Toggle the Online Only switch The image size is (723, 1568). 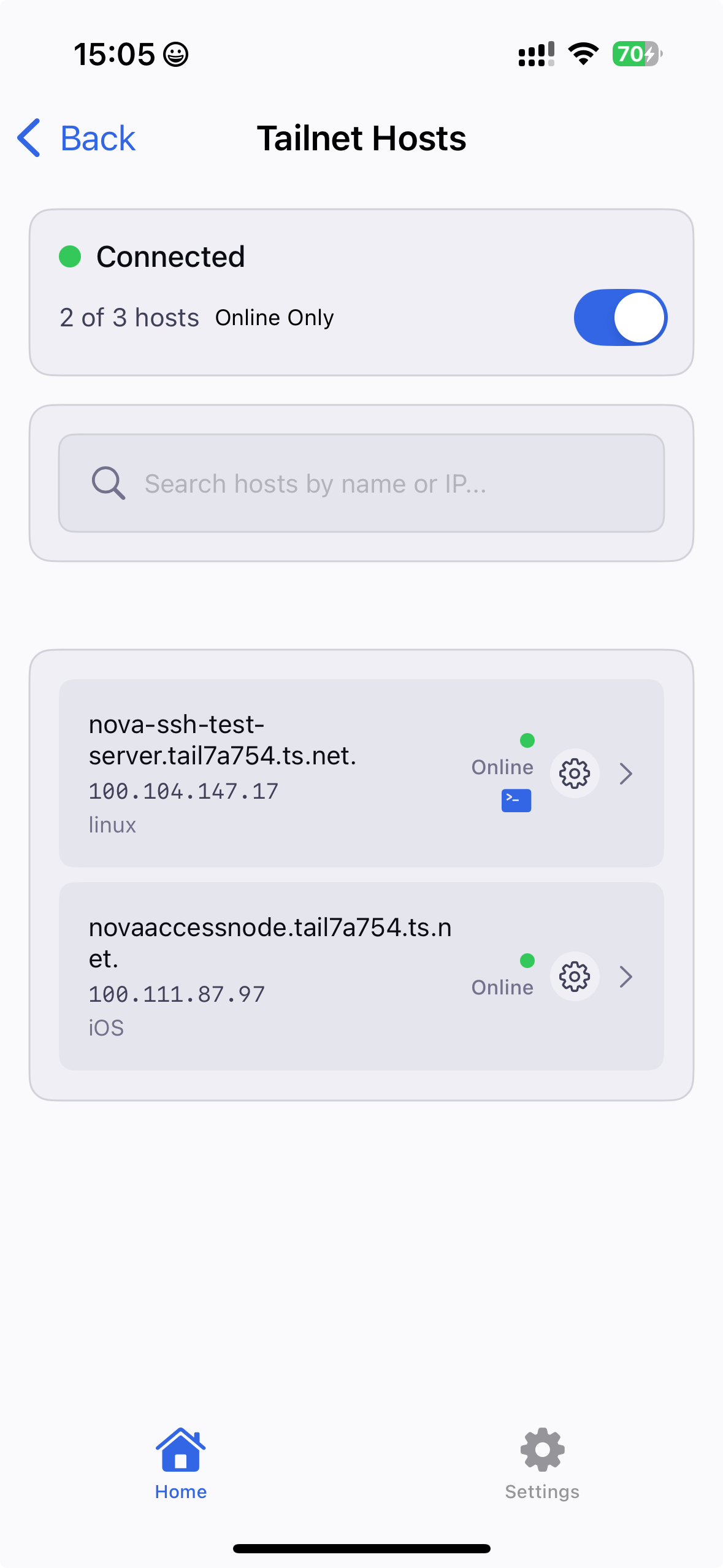coord(621,317)
